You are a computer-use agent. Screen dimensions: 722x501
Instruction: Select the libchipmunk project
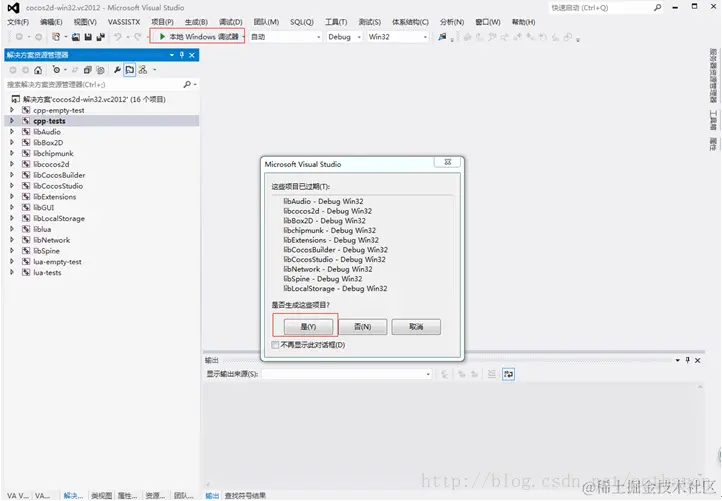click(x=53, y=153)
